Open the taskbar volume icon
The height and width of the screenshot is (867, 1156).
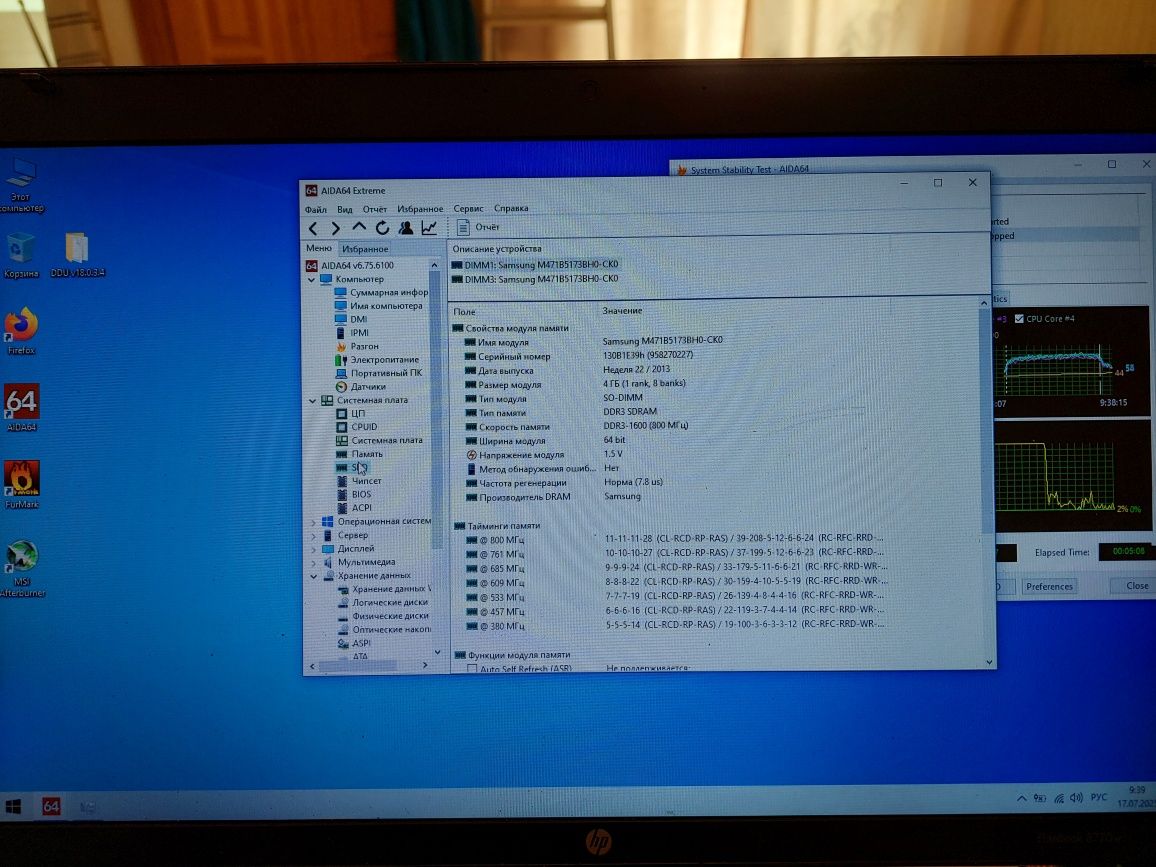point(1076,798)
